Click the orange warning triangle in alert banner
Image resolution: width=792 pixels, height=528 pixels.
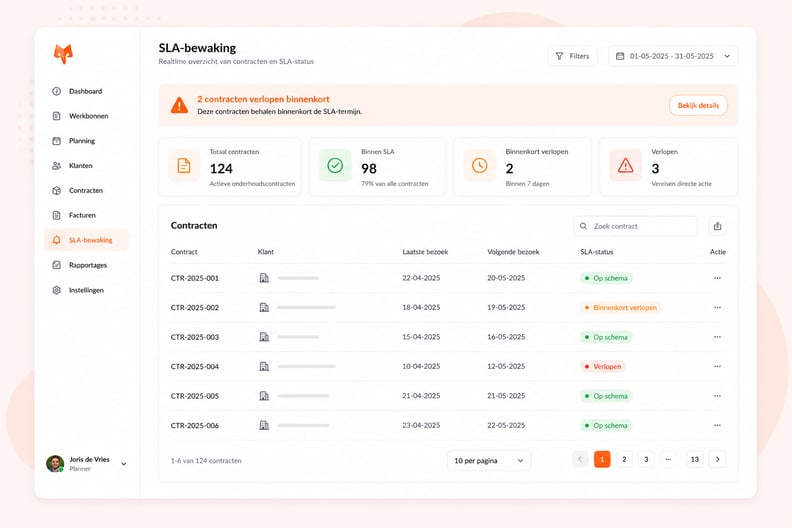coord(179,105)
